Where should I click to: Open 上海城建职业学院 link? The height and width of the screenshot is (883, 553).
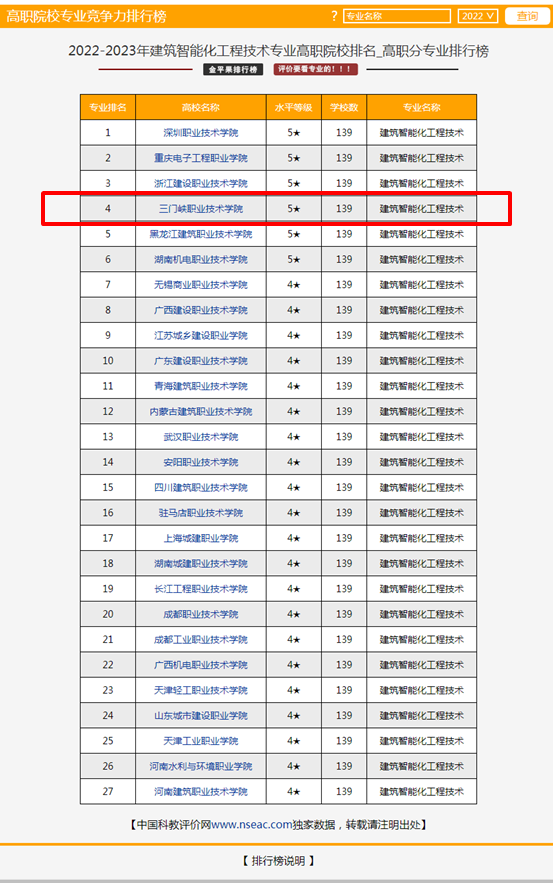200,538
